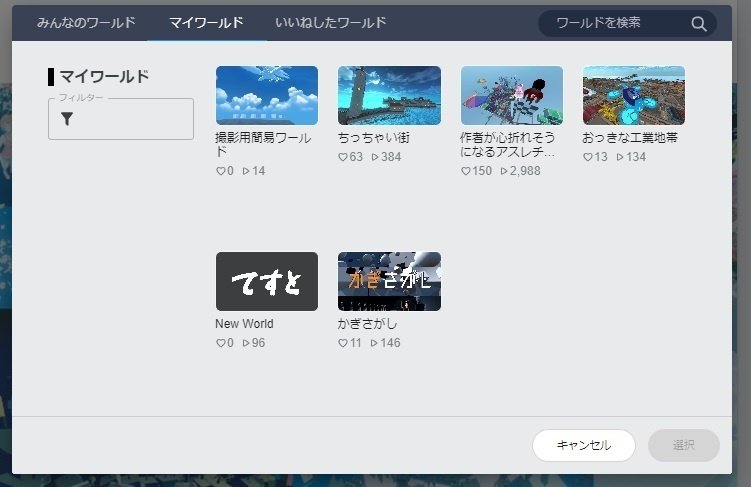Click the magnifying glass search icon
The height and width of the screenshot is (487, 751).
click(699, 23)
